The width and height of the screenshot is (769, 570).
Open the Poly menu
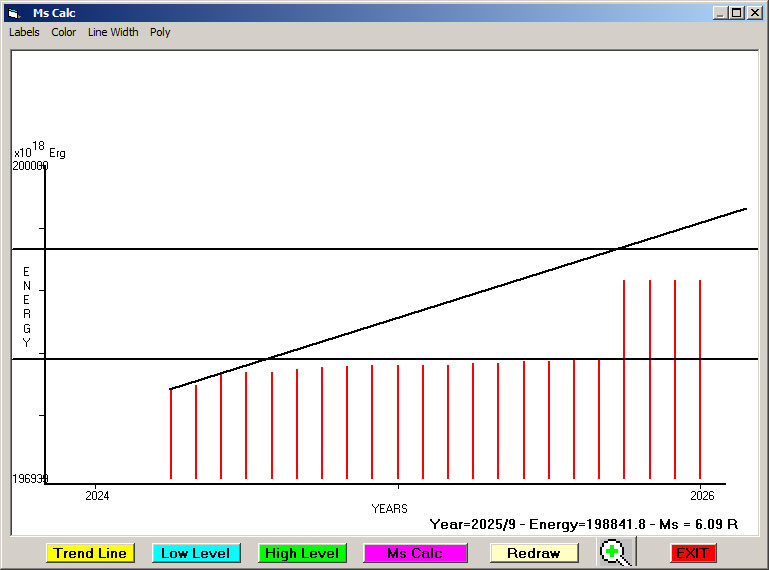pos(160,32)
